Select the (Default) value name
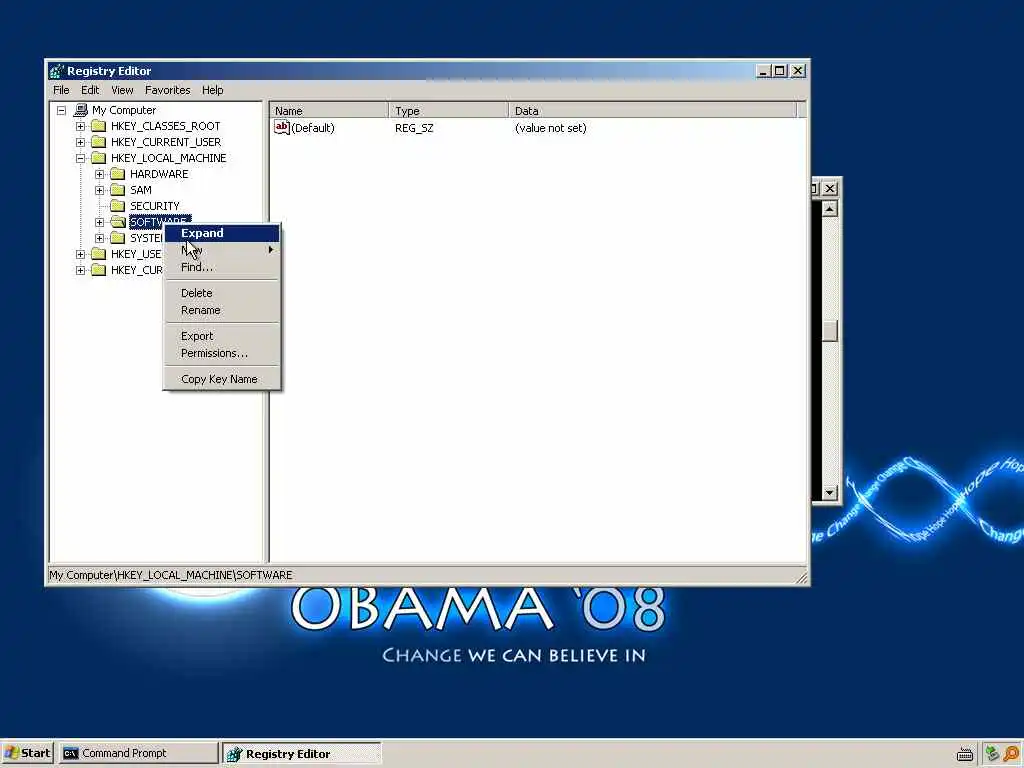This screenshot has height=768, width=1024. 313,128
